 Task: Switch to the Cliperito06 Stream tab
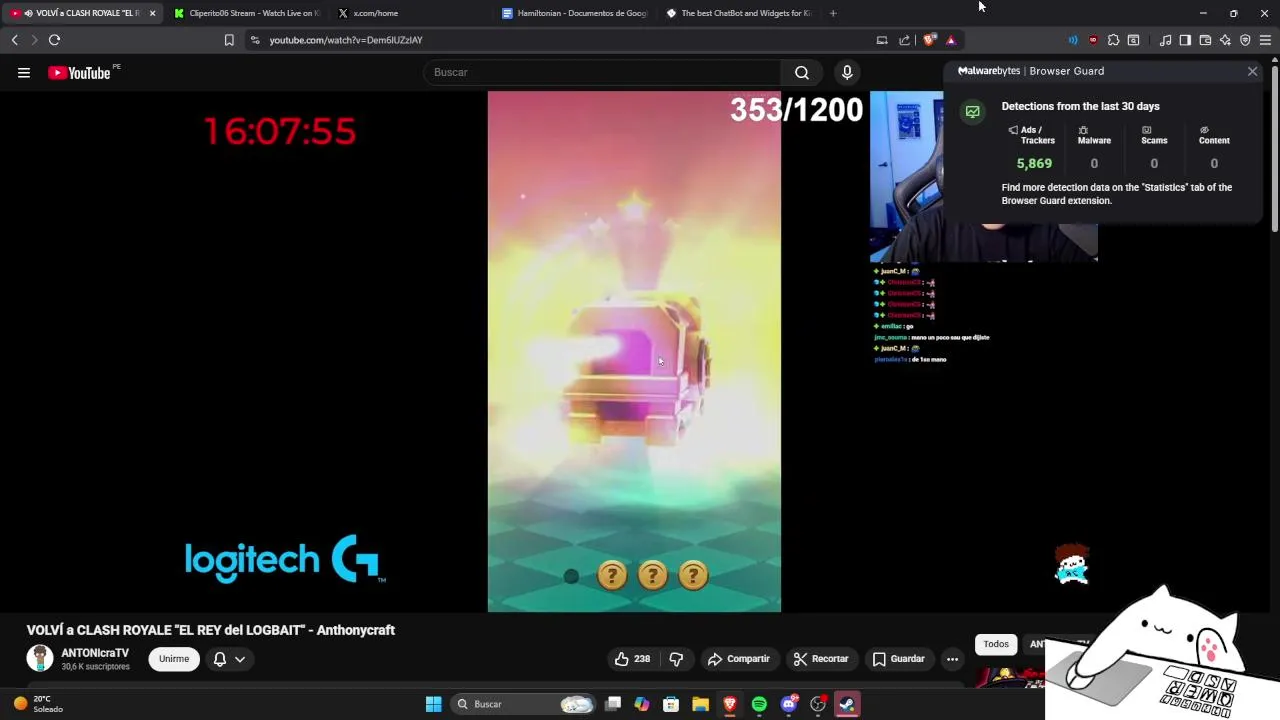tap(246, 13)
